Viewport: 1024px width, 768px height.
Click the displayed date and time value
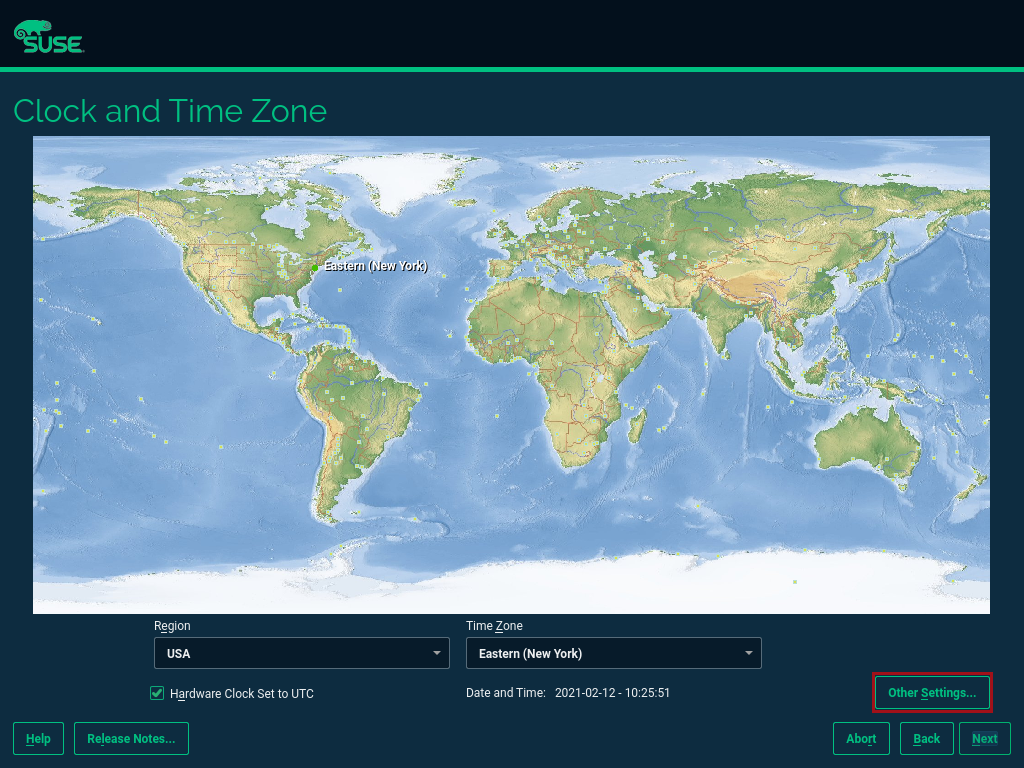pos(612,692)
